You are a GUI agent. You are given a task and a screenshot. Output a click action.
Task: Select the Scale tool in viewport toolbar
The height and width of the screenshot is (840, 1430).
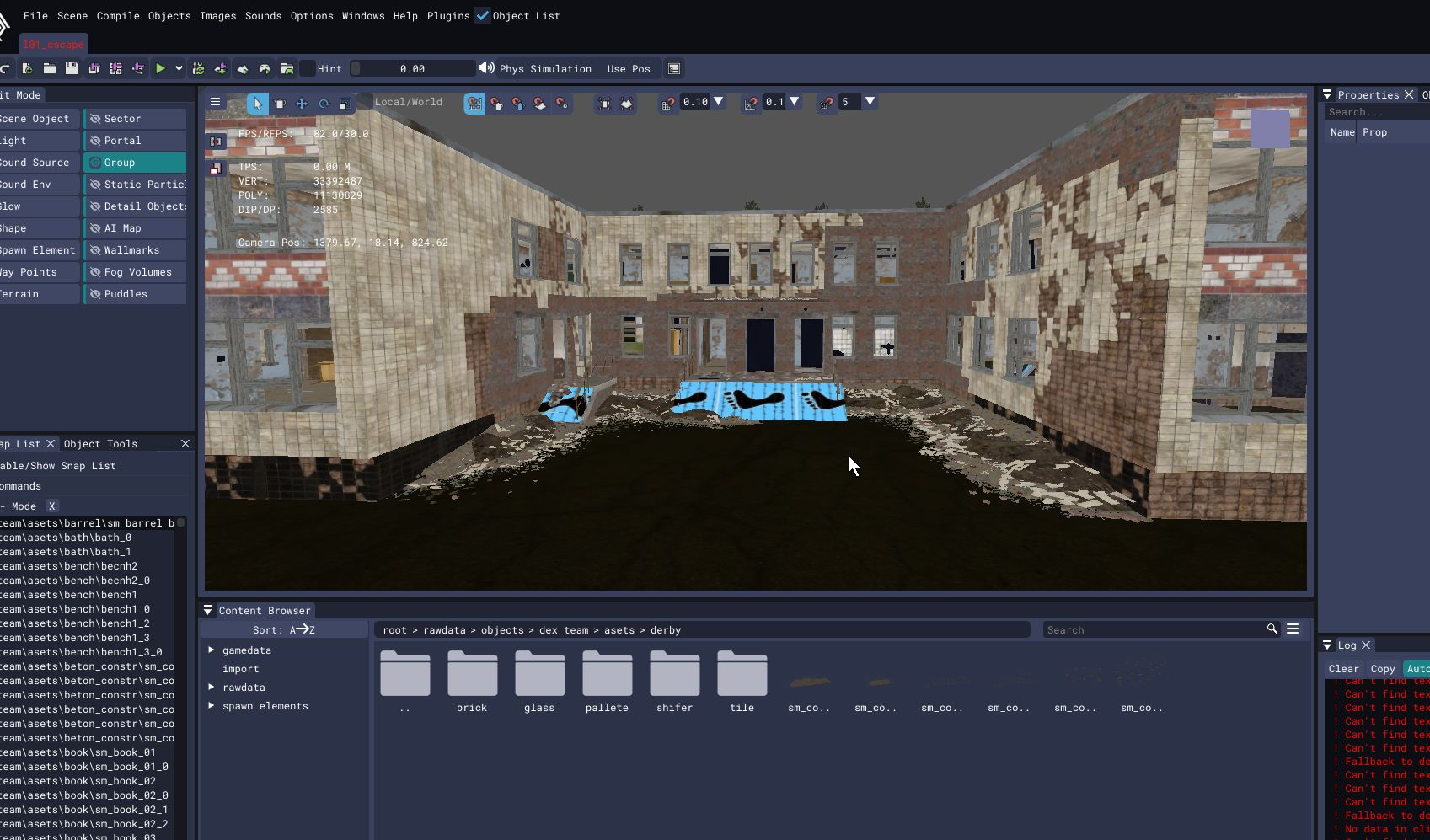tap(345, 104)
